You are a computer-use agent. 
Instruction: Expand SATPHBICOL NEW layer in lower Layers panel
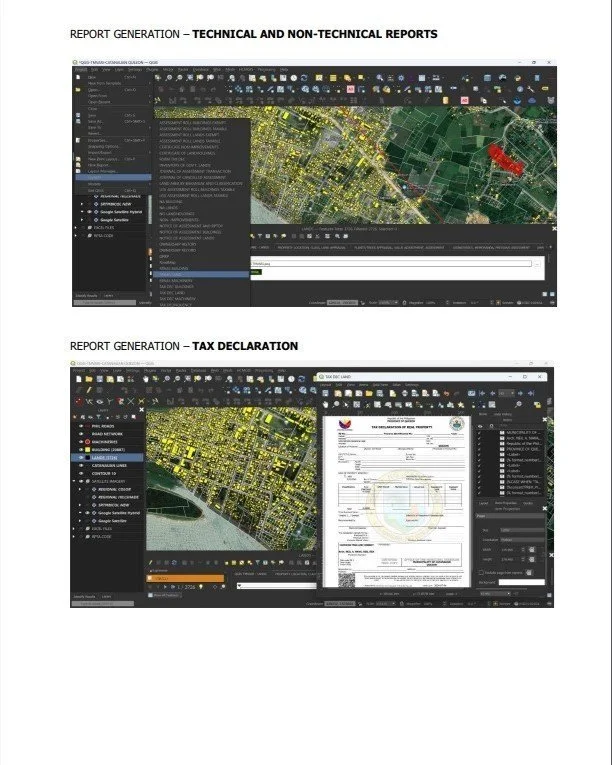pos(81,505)
